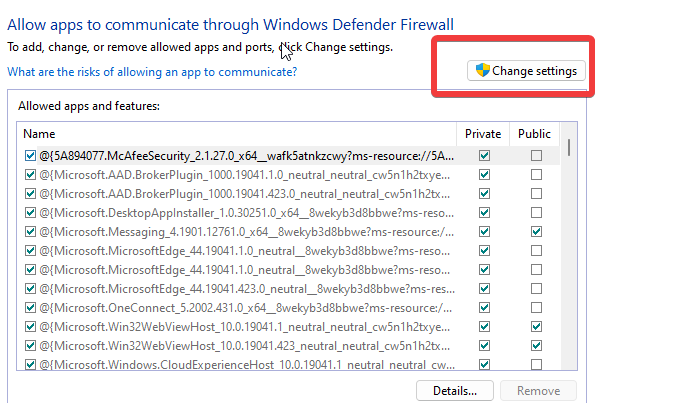Click the Public column header
Screen dimensions: 688x403
534,134
